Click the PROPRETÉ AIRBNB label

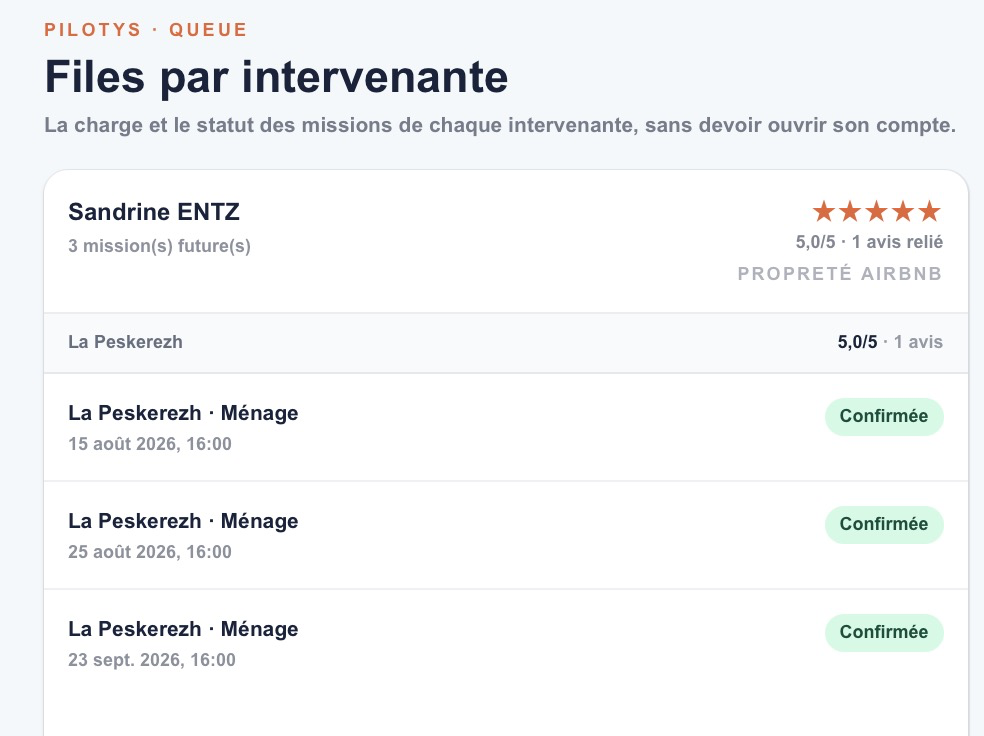(840, 274)
